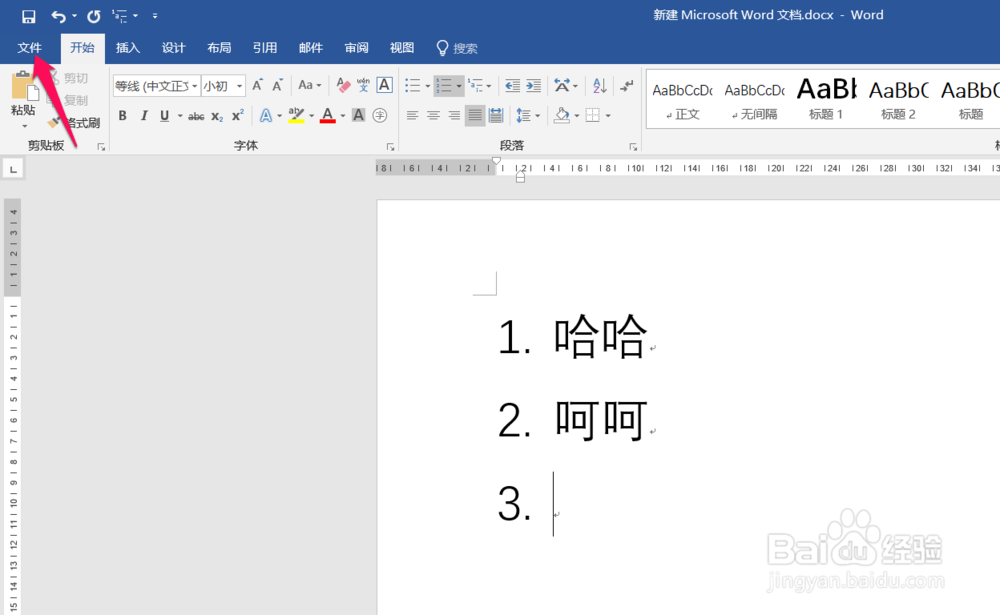Screen dimensions: 1000x615
Task: Click the Phonetic Guide icon
Action: click(364, 85)
